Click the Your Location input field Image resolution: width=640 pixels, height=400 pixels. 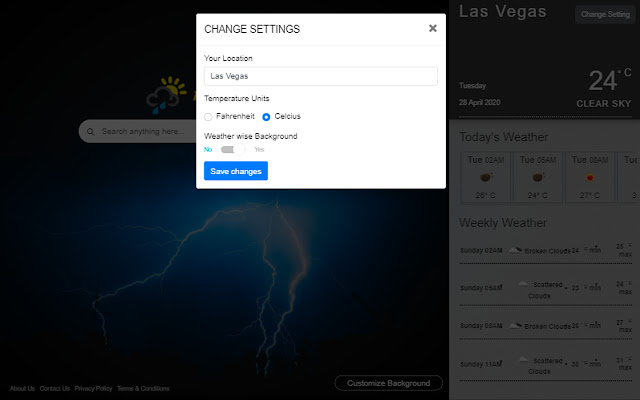pos(321,76)
